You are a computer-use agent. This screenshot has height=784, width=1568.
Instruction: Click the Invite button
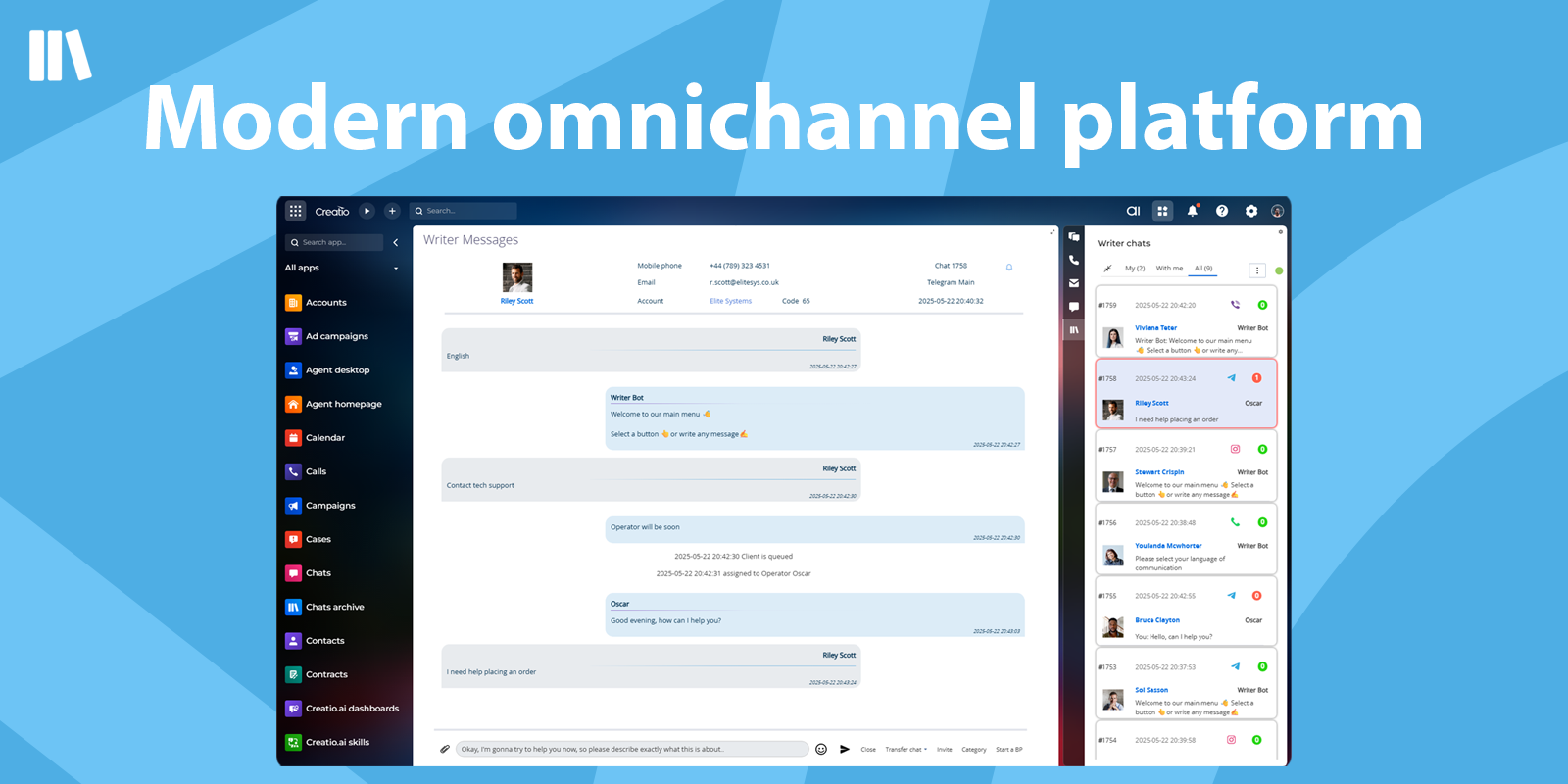pyautogui.click(x=944, y=750)
